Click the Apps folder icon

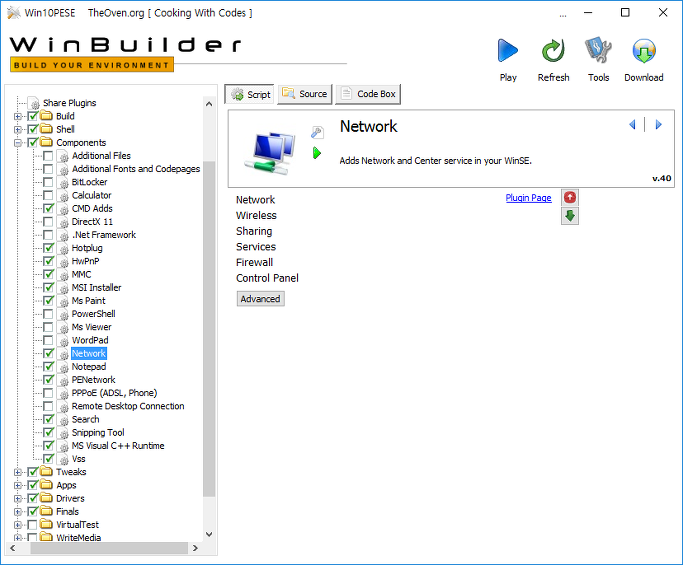pos(46,485)
